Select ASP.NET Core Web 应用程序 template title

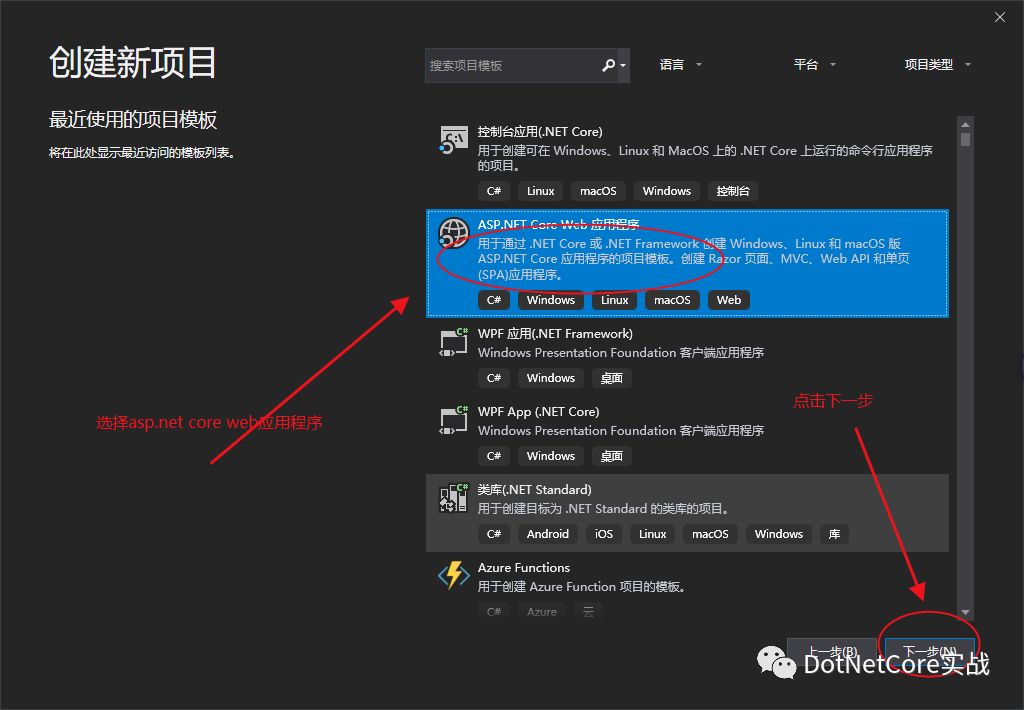(558, 225)
